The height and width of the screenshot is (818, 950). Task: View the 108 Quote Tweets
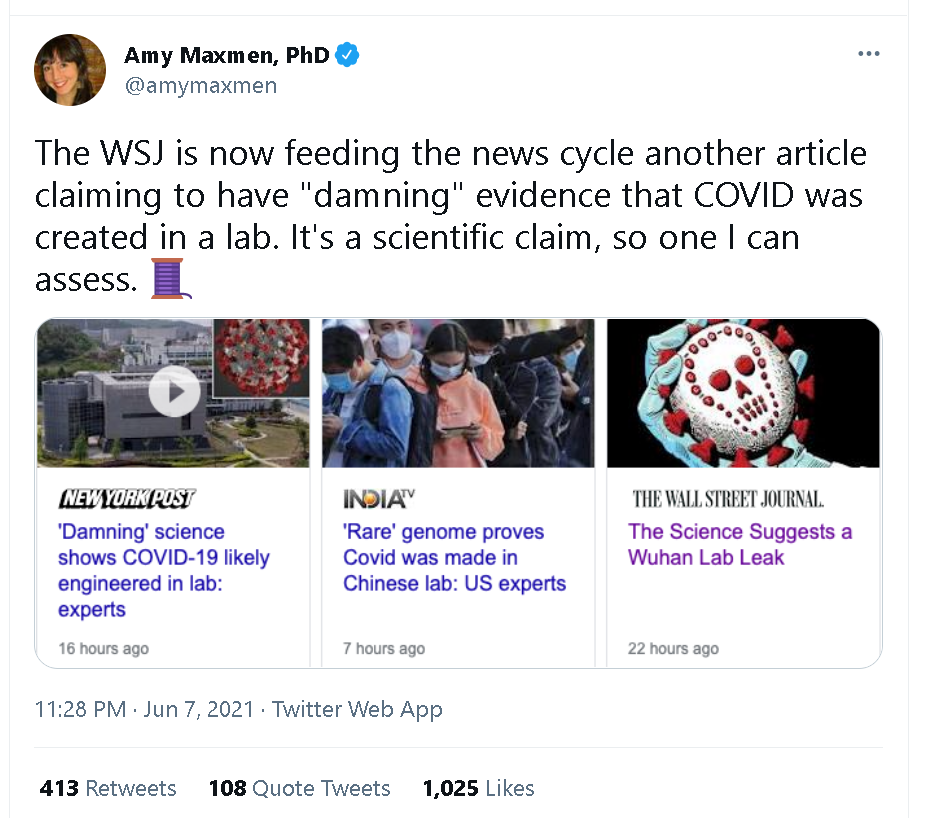(299, 788)
